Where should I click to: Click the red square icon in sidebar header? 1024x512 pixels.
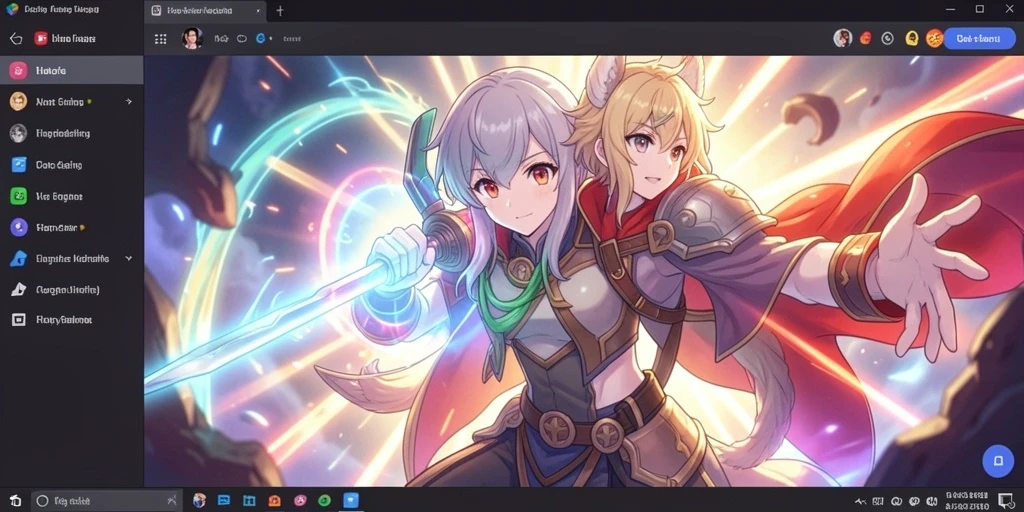pyautogui.click(x=41, y=39)
